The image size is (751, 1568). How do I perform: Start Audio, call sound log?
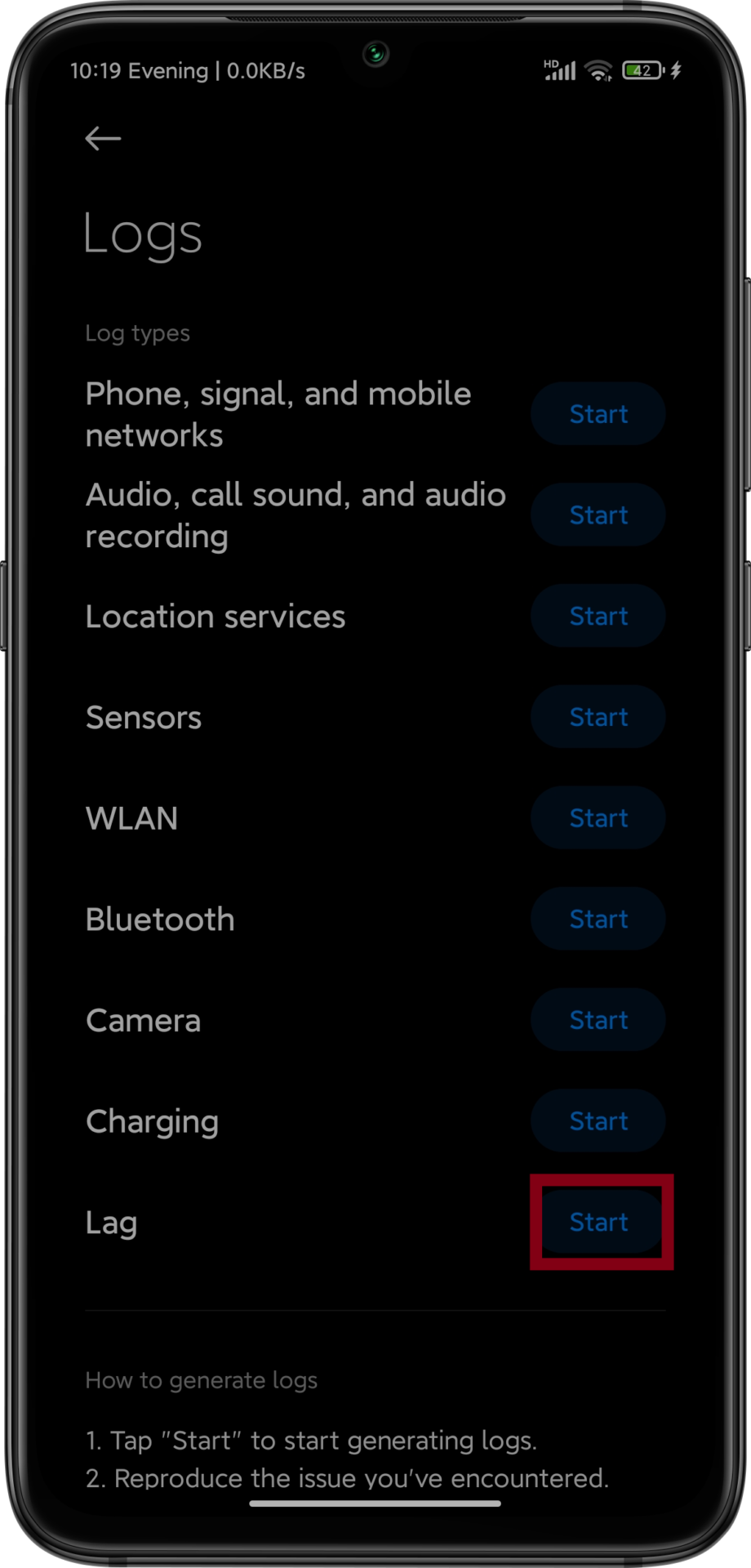pyautogui.click(x=598, y=515)
